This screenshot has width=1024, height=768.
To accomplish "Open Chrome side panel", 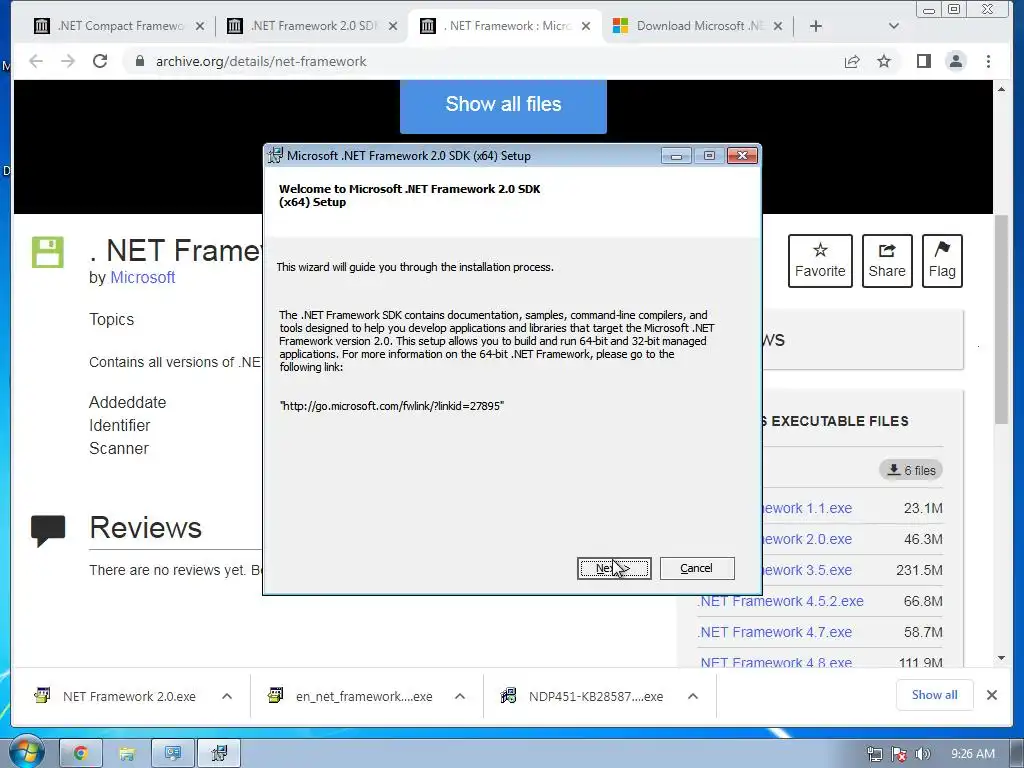I will [923, 61].
